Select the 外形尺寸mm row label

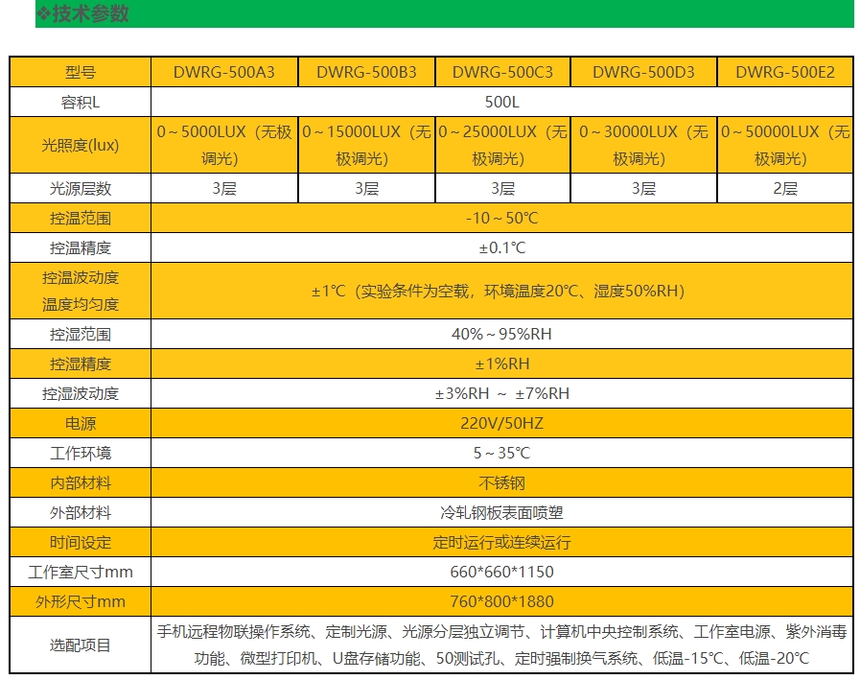click(x=81, y=602)
